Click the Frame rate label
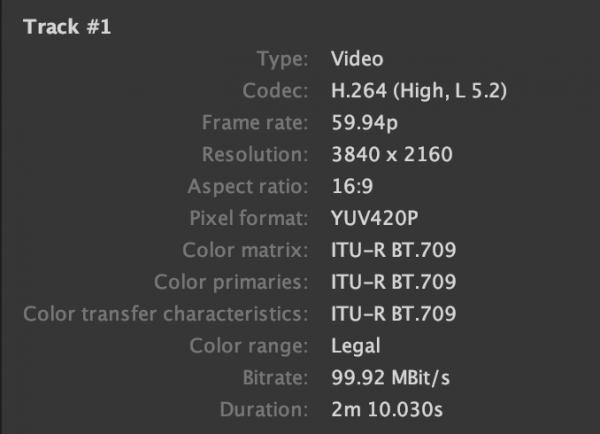The width and height of the screenshot is (600, 434). (x=254, y=124)
